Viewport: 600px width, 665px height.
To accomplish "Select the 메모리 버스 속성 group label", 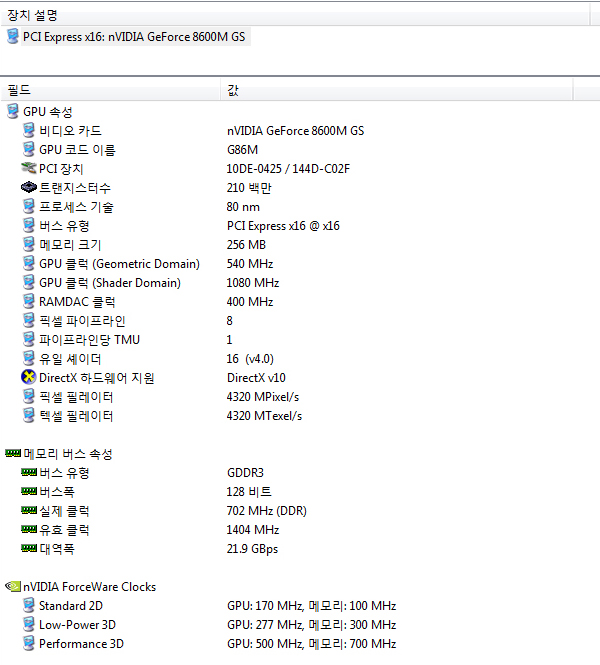I will (68, 454).
